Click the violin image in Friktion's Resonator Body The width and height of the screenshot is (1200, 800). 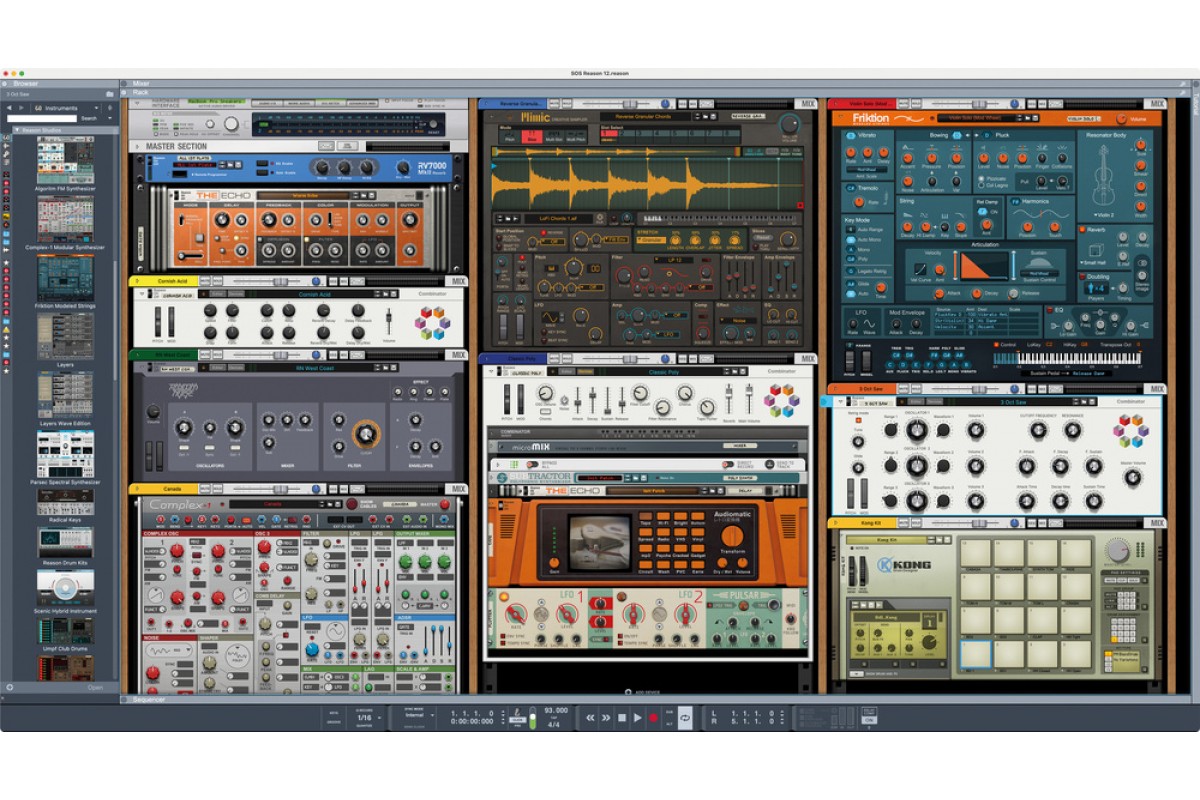click(x=1104, y=175)
